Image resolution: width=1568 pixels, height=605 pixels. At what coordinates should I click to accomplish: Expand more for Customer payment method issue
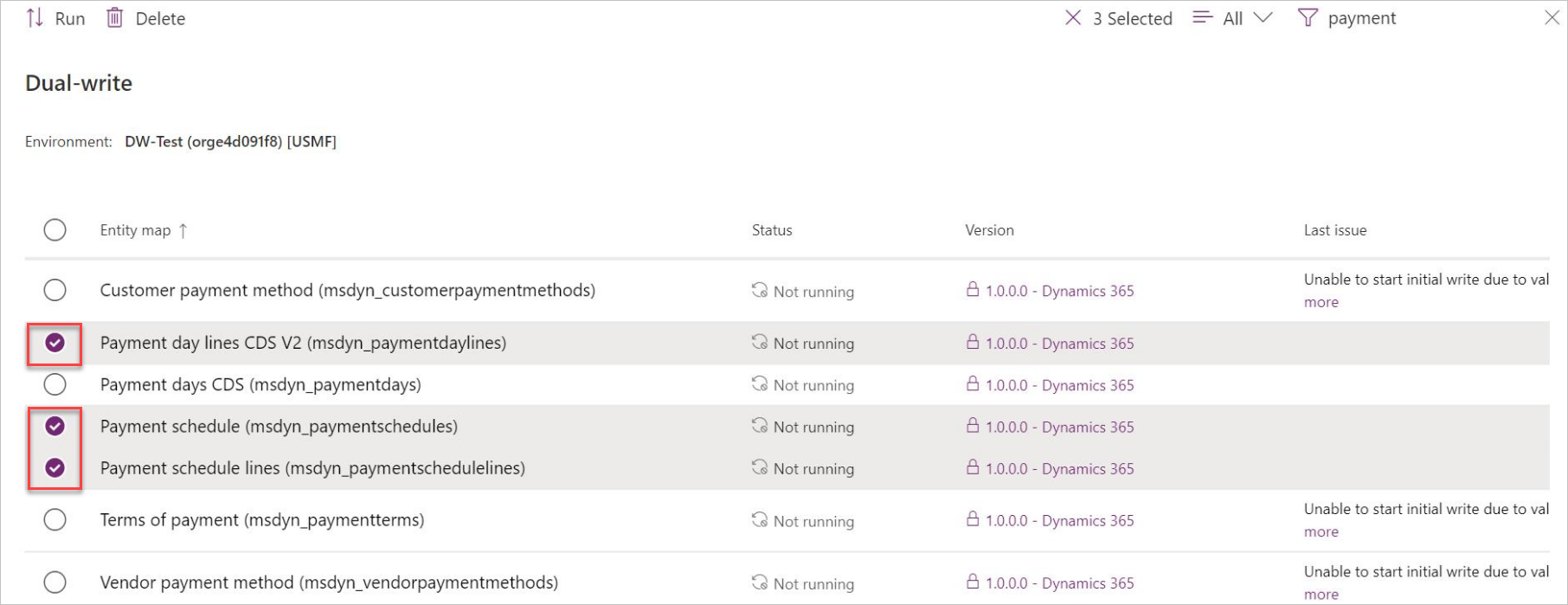[1321, 302]
